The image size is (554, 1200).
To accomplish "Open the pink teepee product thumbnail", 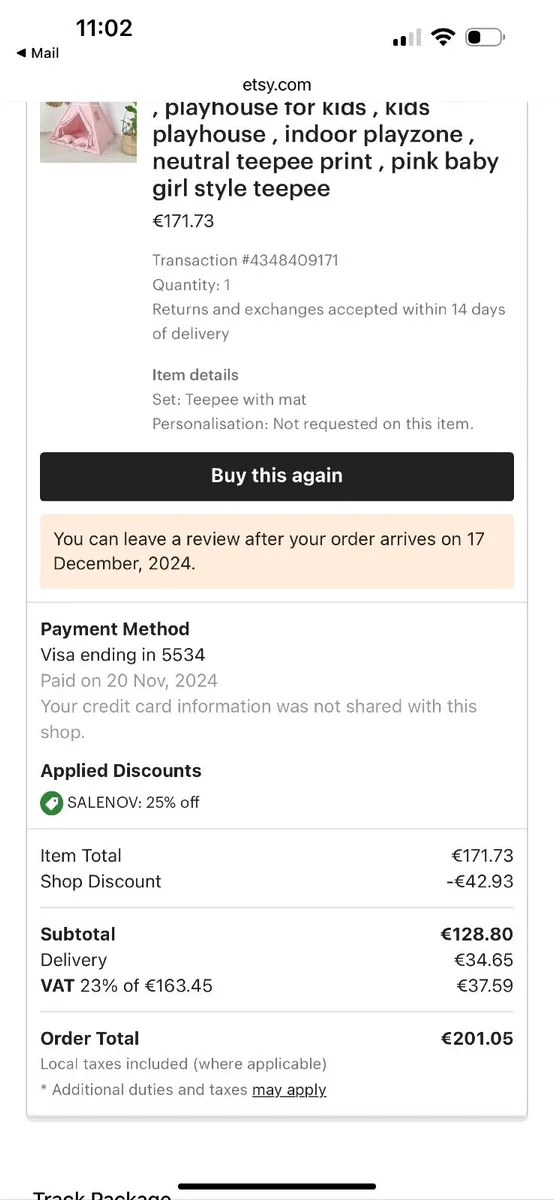I will [88, 131].
